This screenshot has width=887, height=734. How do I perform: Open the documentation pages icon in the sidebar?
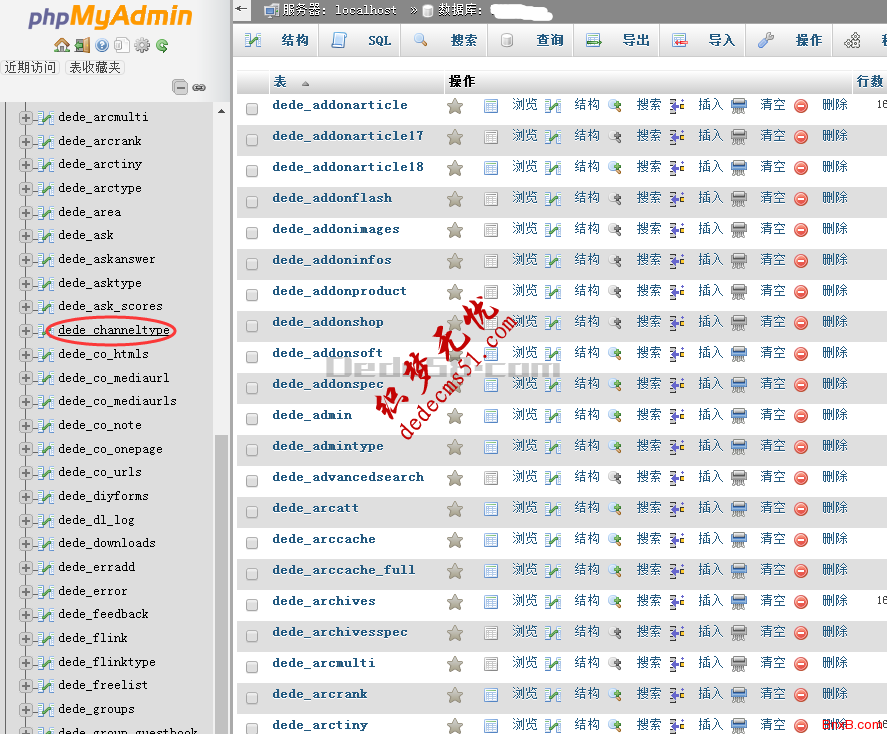pyautogui.click(x=122, y=45)
